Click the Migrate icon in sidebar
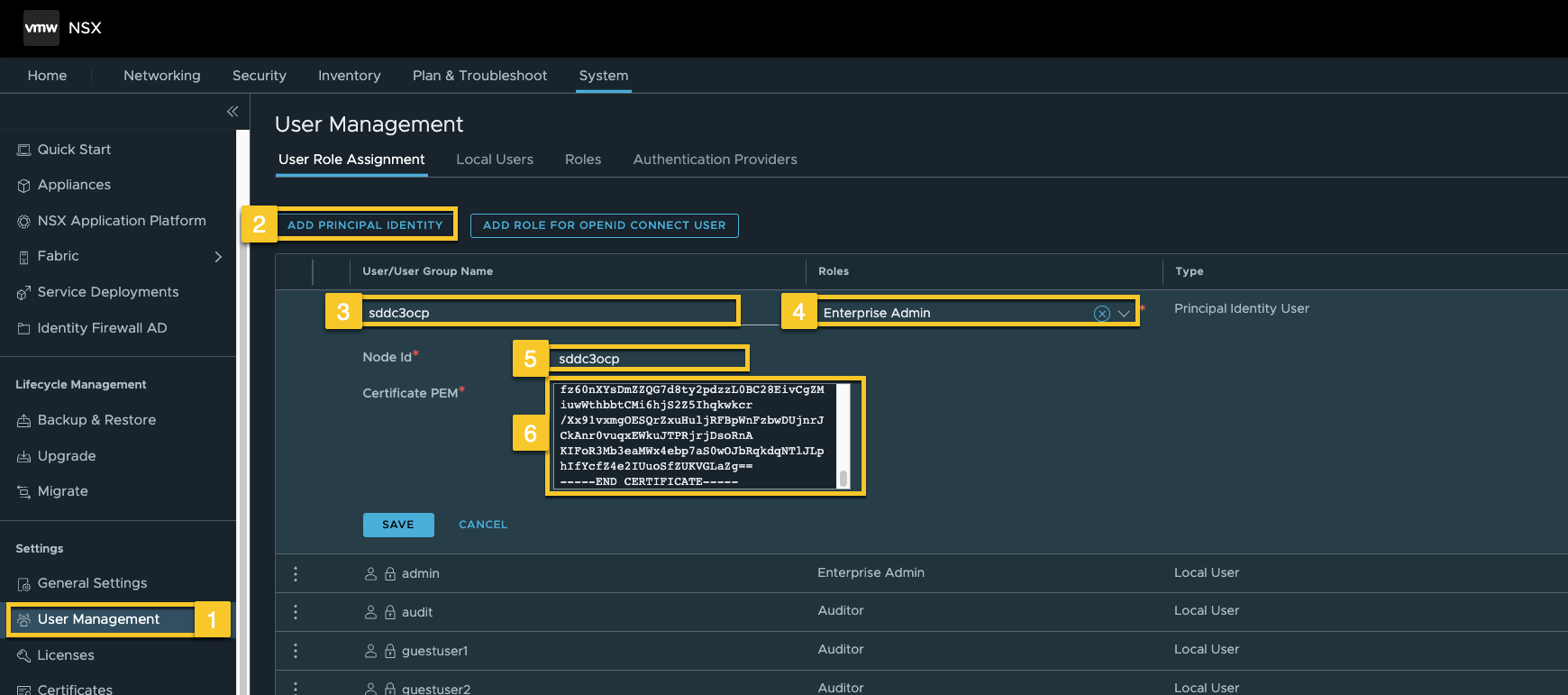 click(x=24, y=492)
